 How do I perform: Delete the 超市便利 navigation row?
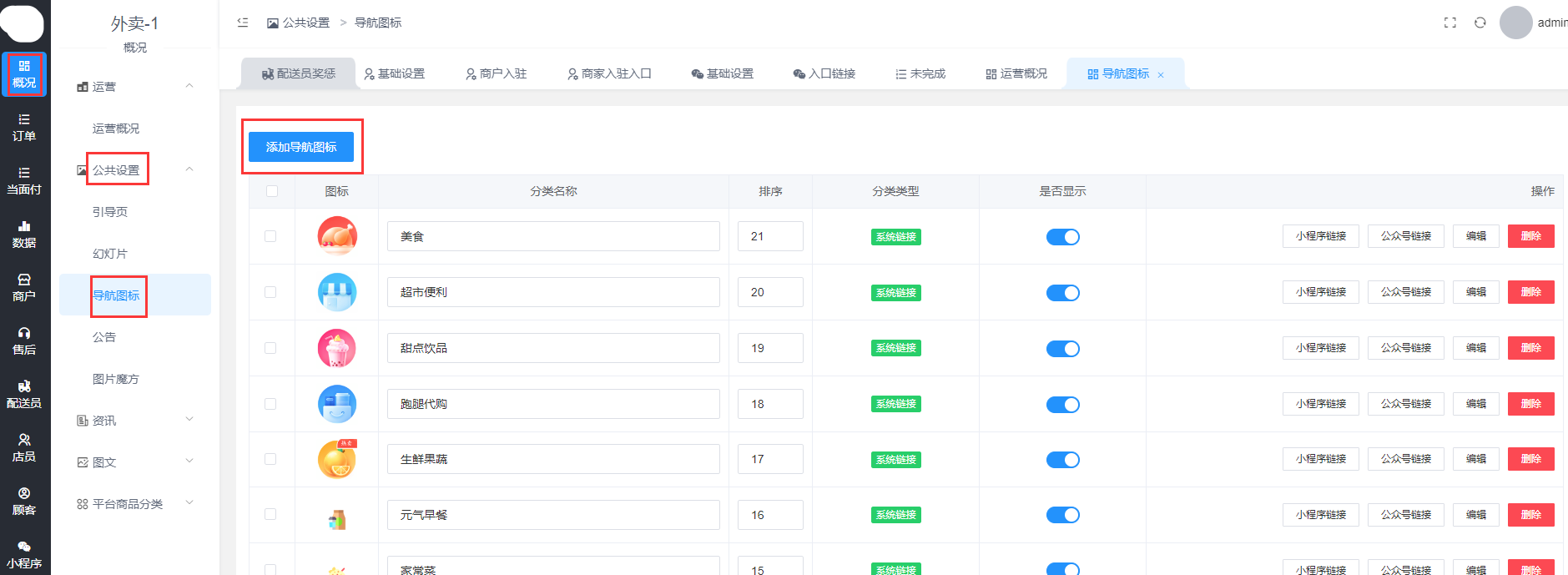click(1530, 292)
